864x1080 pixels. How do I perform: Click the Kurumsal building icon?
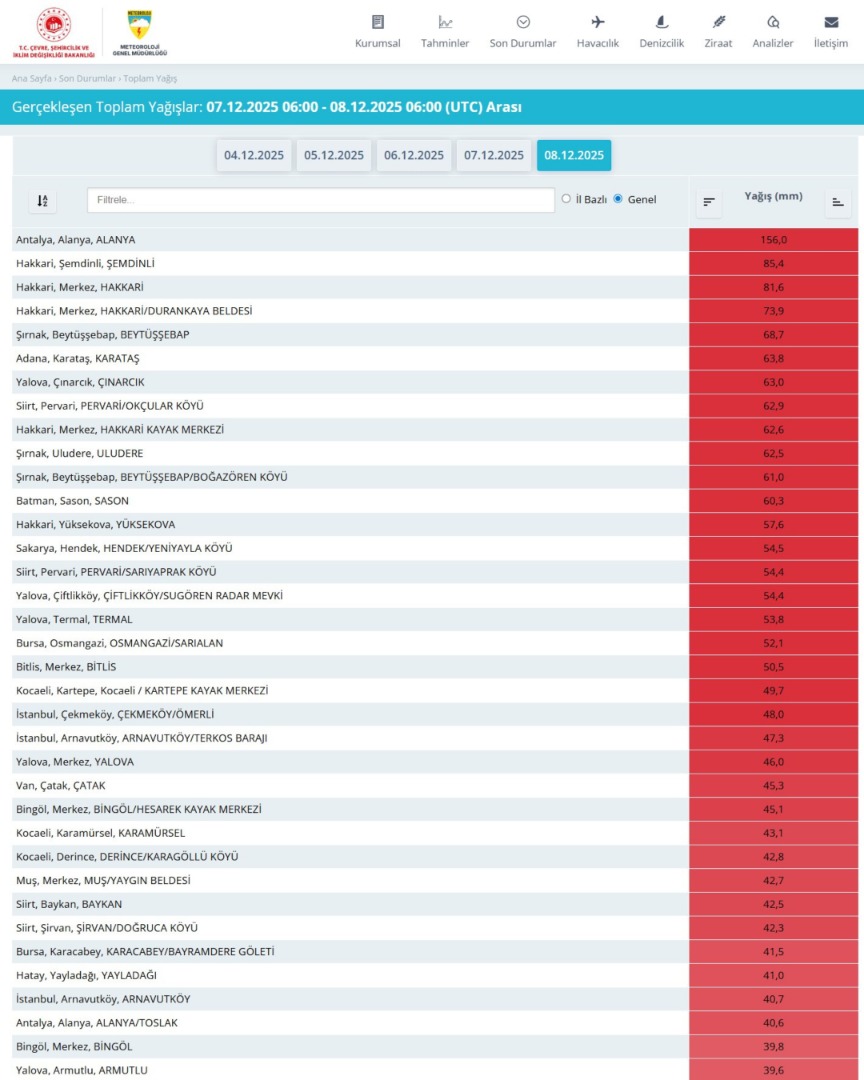(377, 22)
